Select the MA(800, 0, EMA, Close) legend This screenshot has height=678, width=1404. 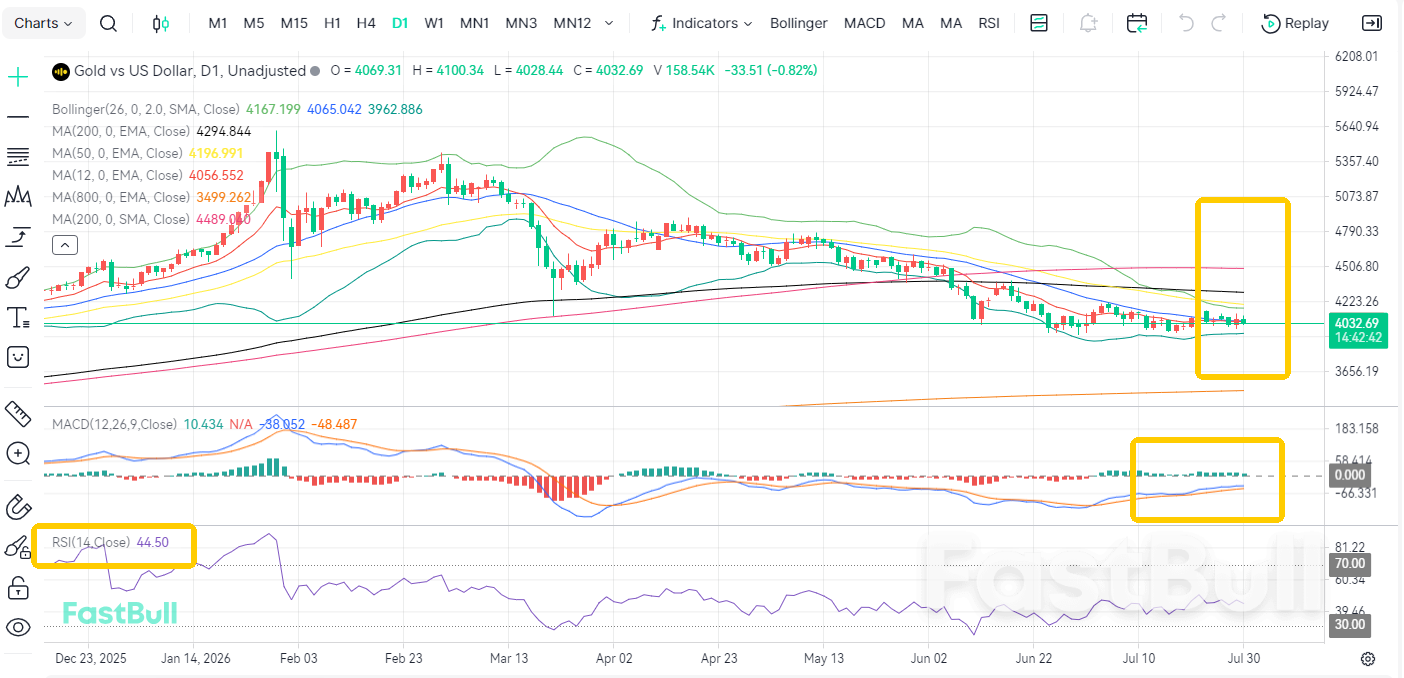tap(121, 197)
